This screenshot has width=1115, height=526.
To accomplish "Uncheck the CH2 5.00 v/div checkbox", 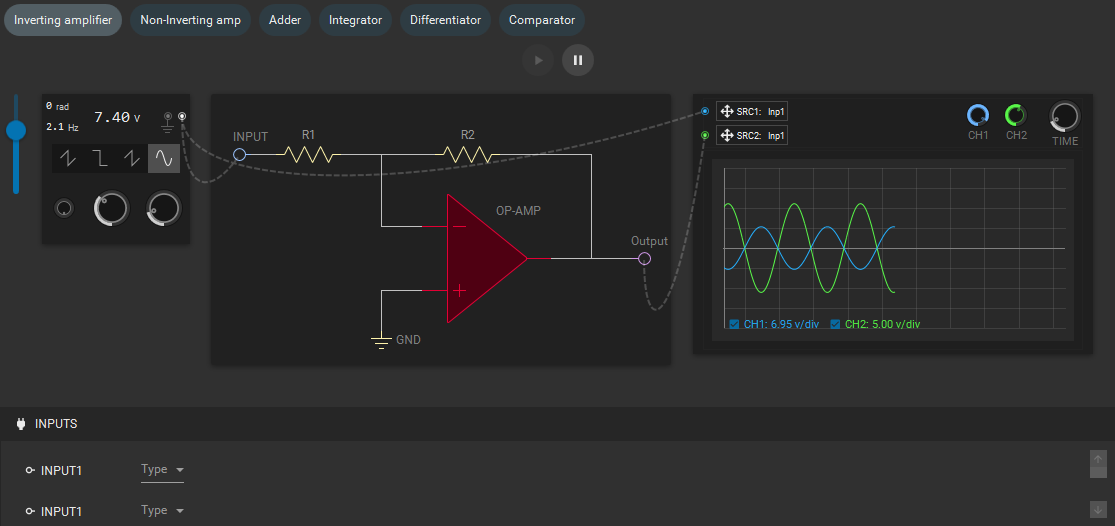I will (x=836, y=324).
